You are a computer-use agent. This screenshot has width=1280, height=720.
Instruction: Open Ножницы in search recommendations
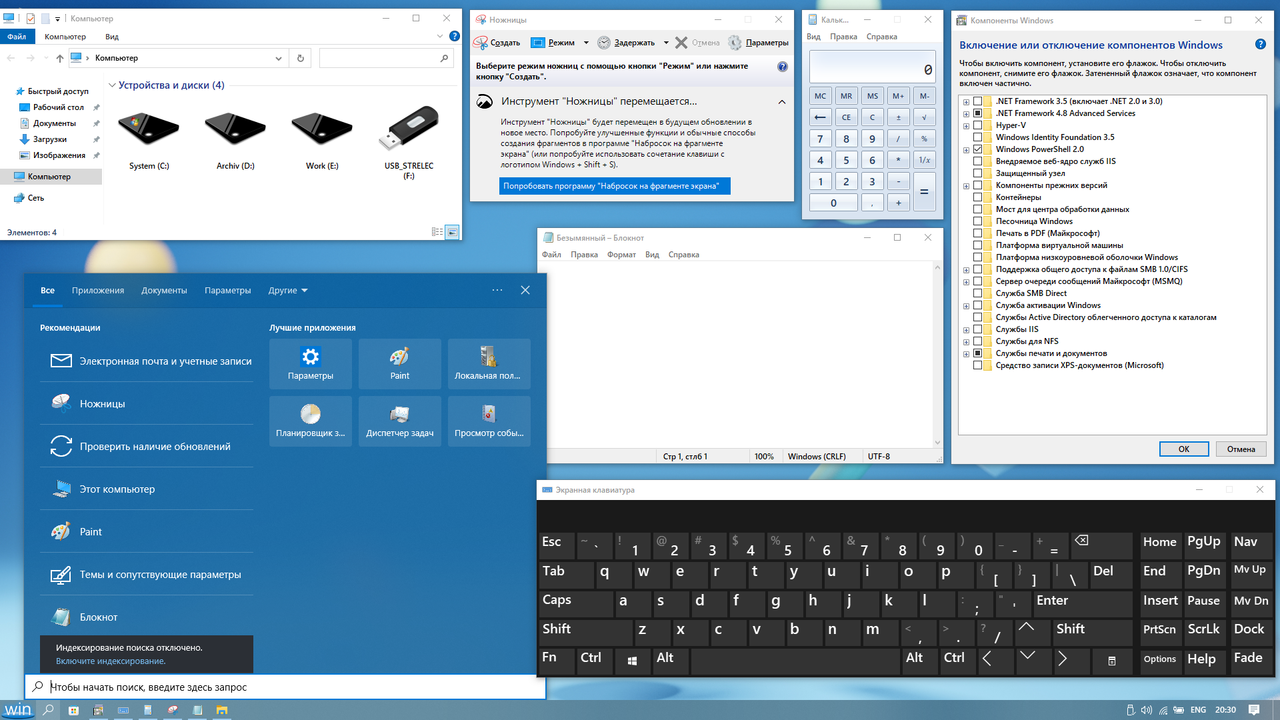point(147,404)
